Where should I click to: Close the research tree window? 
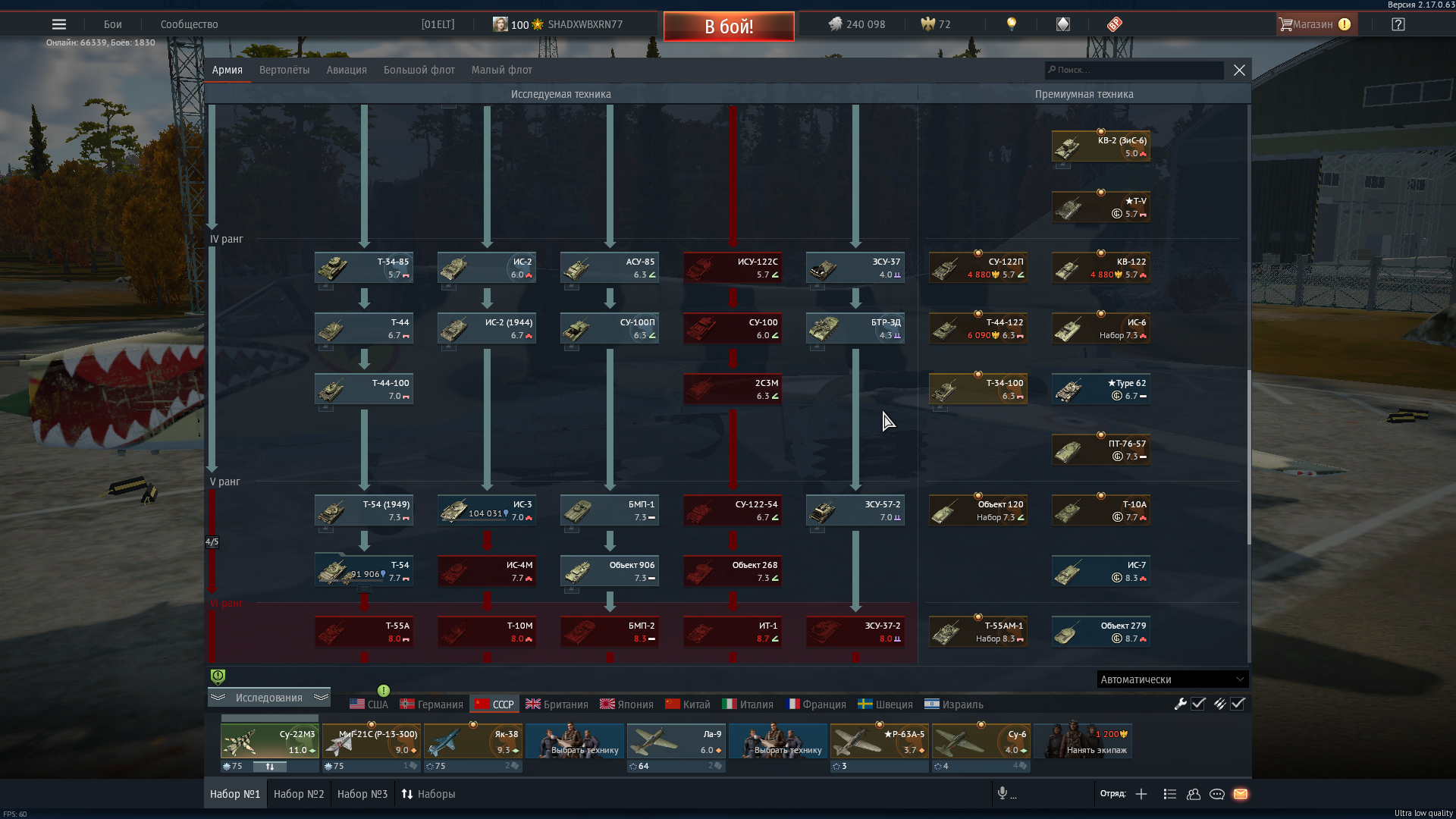pyautogui.click(x=1239, y=70)
